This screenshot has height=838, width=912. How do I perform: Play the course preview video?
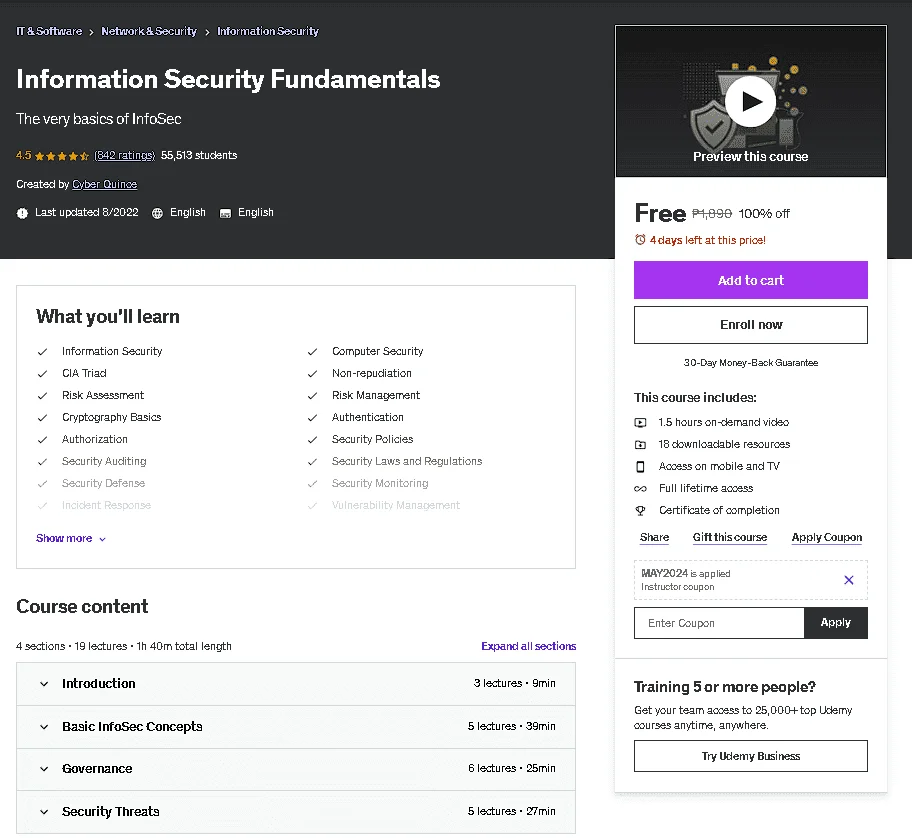click(750, 102)
